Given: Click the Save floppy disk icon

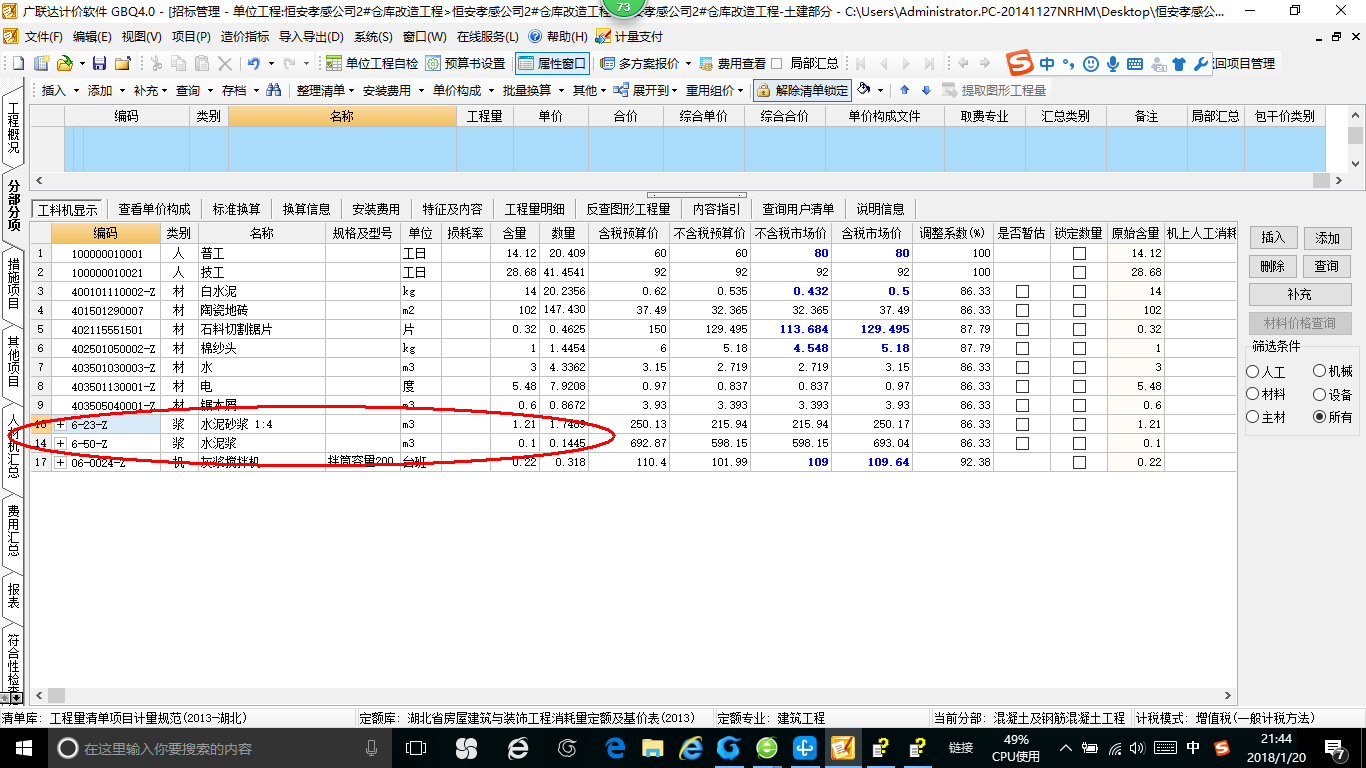Looking at the screenshot, I should (99, 63).
